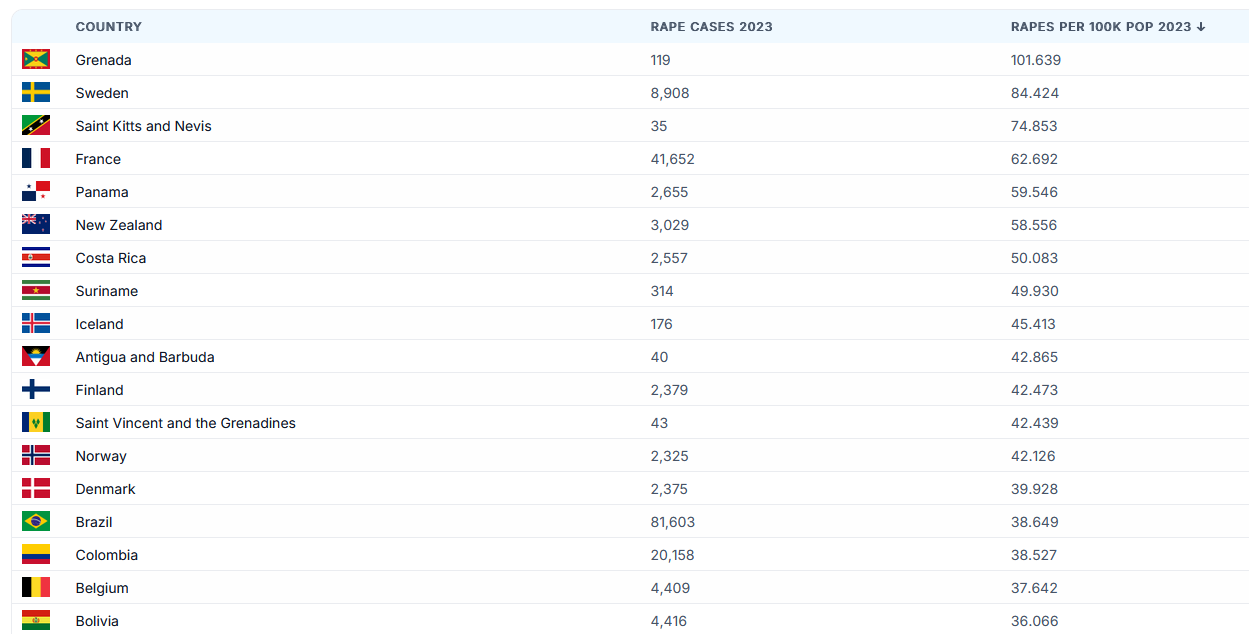Image resolution: width=1249 pixels, height=634 pixels.
Task: Open the France country name
Action: click(98, 159)
